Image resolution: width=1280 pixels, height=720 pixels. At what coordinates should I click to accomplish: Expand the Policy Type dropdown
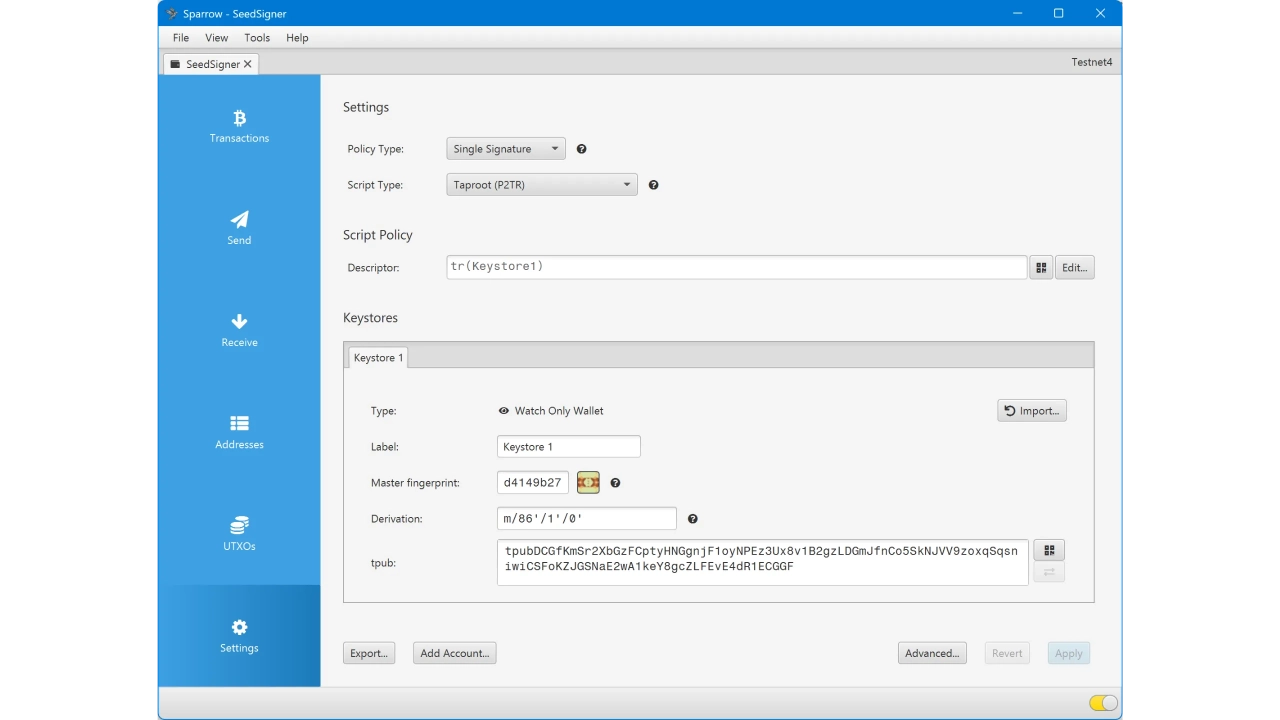pyautogui.click(x=506, y=149)
